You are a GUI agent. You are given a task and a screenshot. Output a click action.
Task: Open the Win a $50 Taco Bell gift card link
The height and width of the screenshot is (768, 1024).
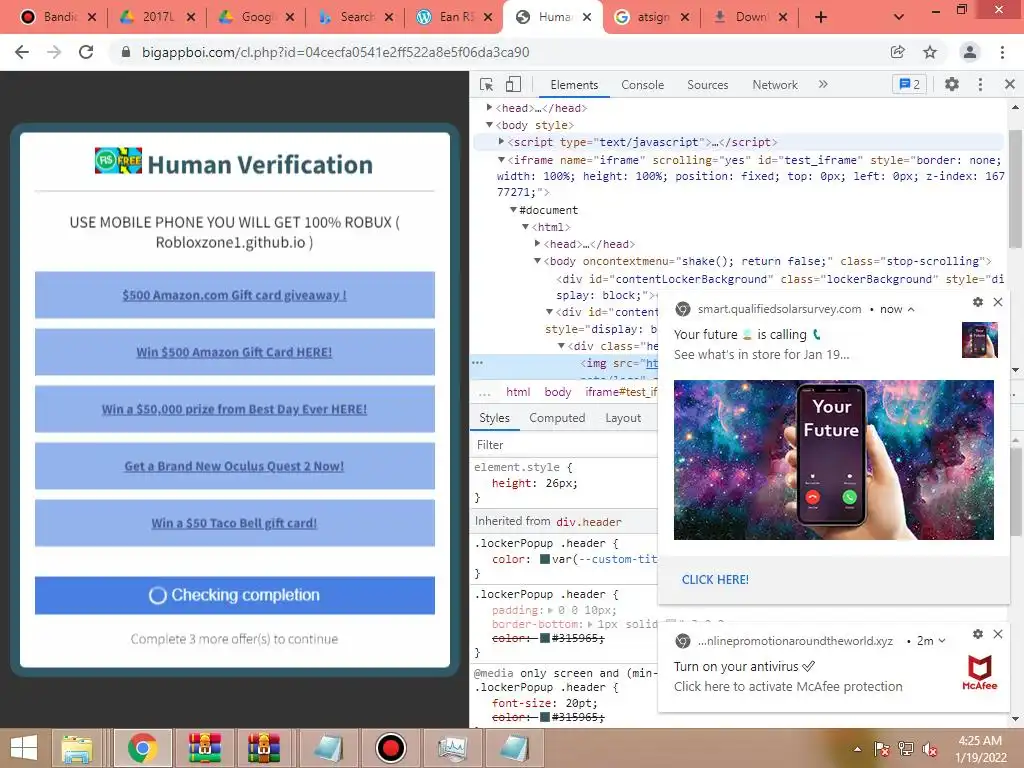click(234, 523)
